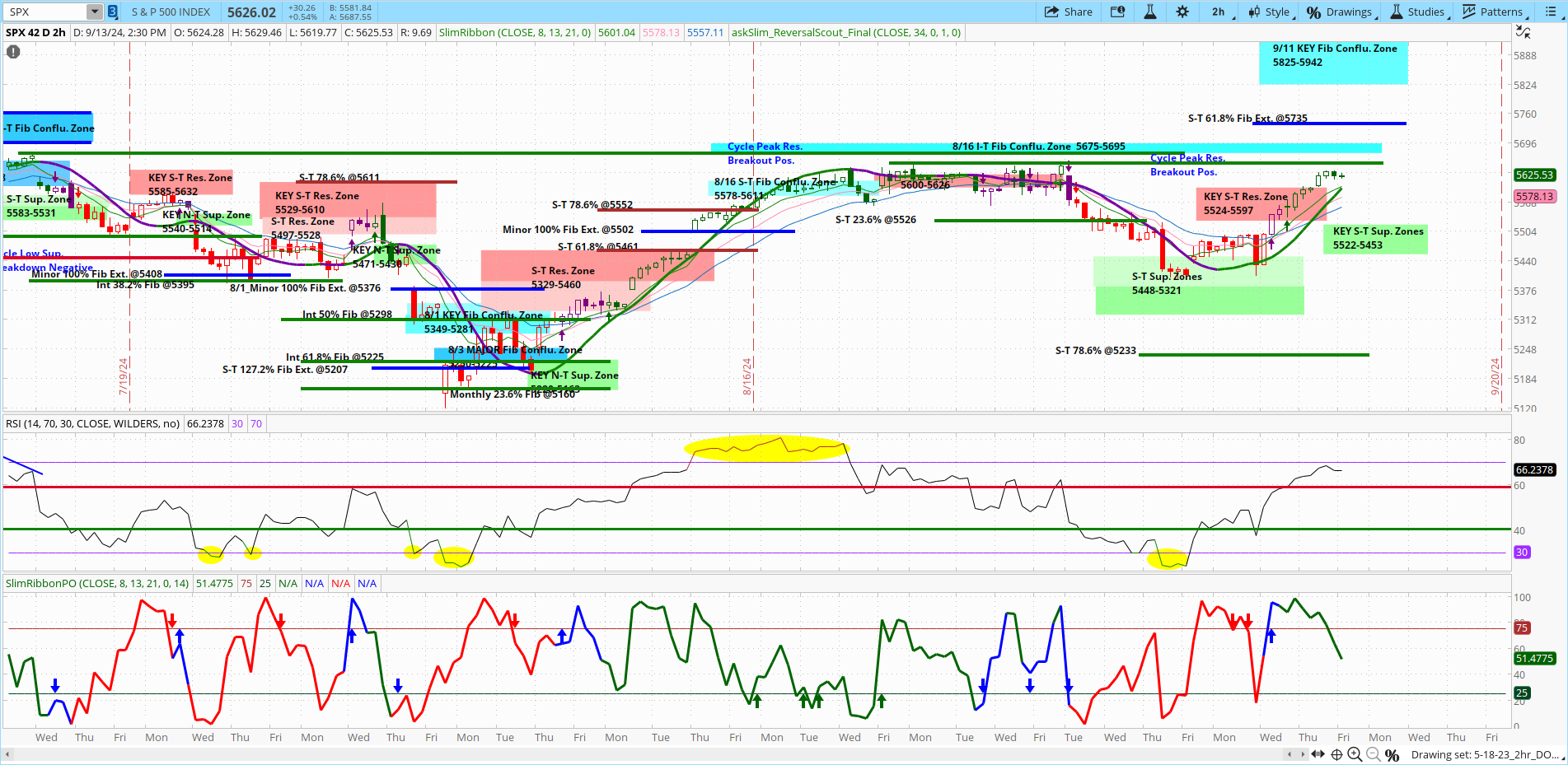The width and height of the screenshot is (1568, 765).
Task: Click the zoom-in magnifier in bottom toolbar
Action: (1355, 754)
